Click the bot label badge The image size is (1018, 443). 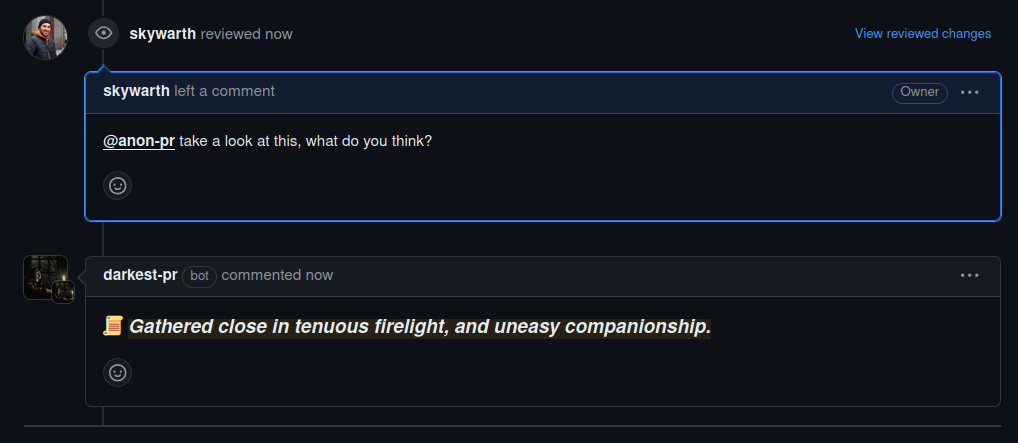[x=199, y=276]
